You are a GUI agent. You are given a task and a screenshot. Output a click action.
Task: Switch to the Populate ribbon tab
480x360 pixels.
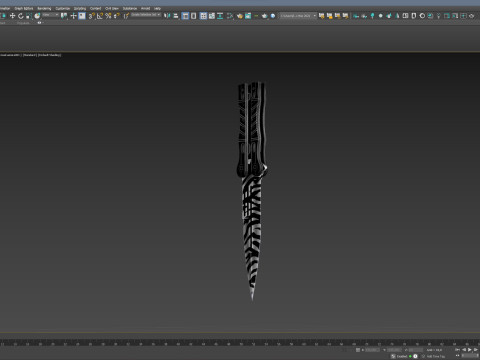tap(23, 23)
